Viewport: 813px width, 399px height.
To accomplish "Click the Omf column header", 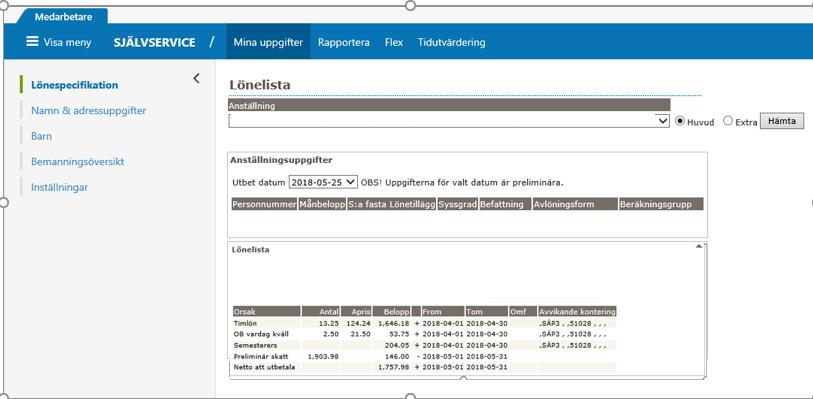I will coord(523,311).
